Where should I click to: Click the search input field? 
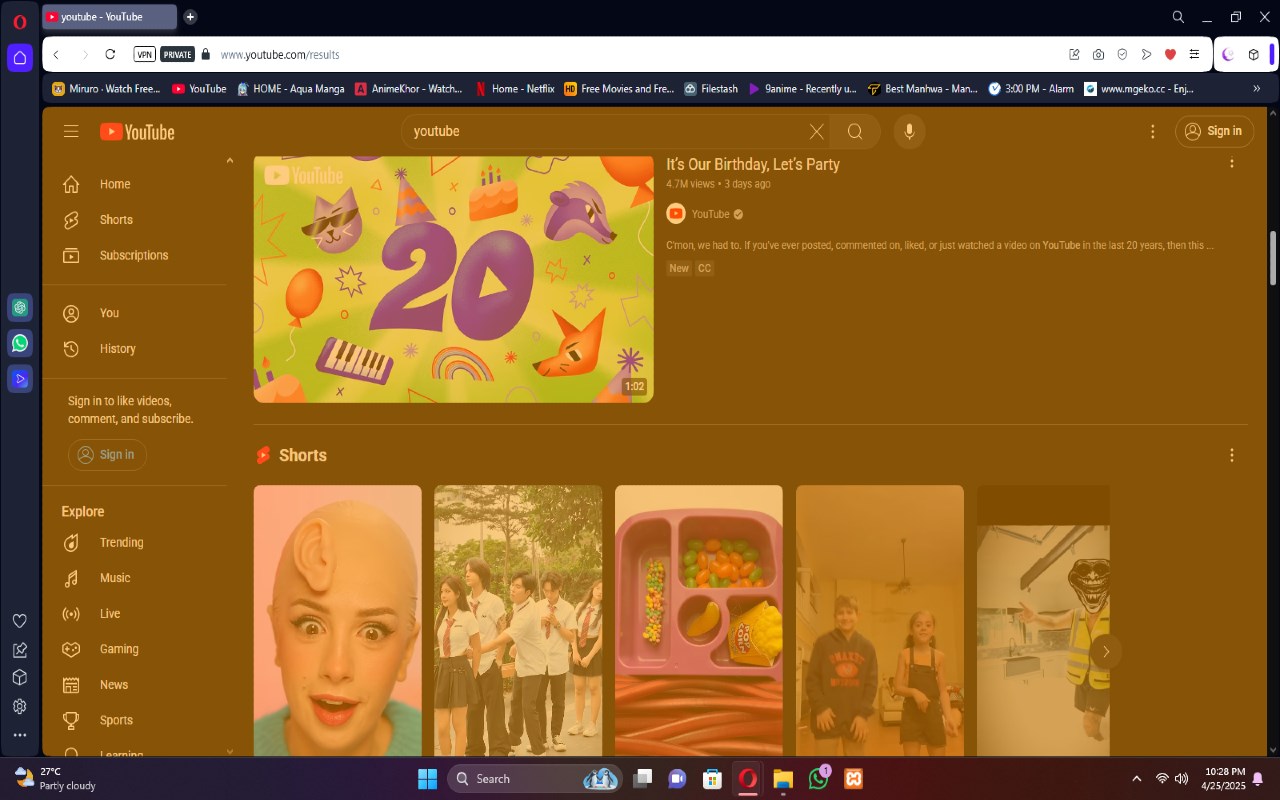point(605,131)
